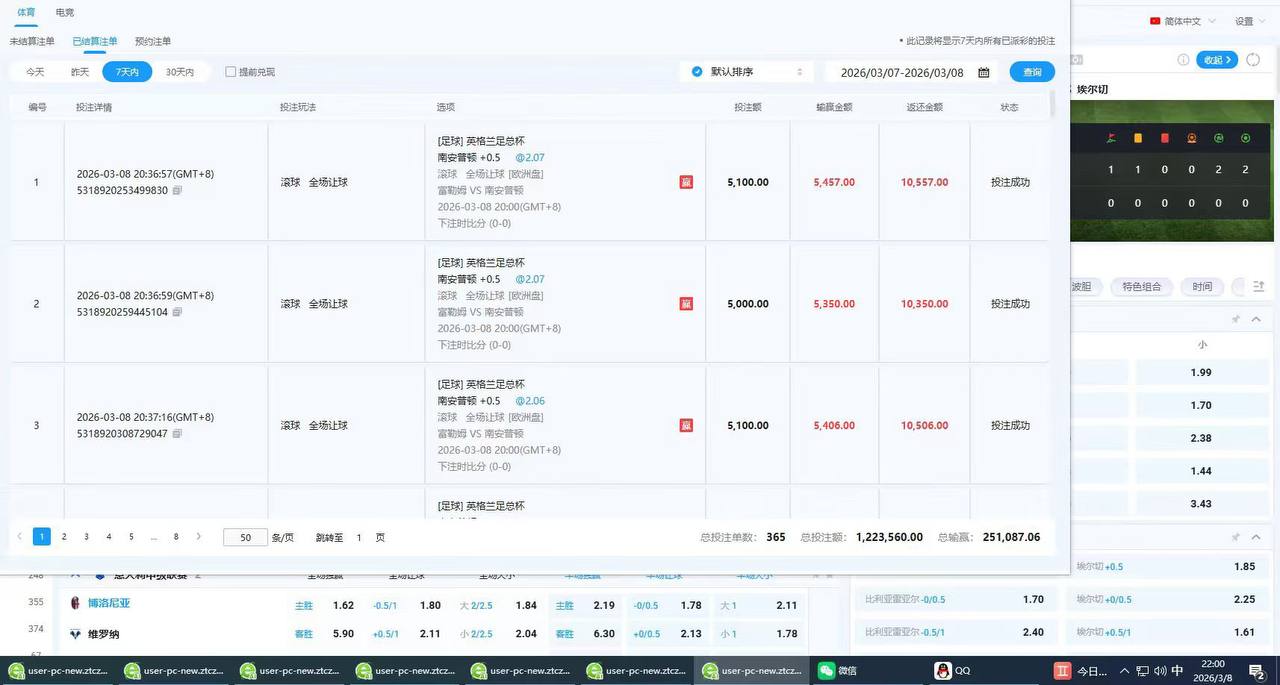Open the 简体中文 language dropdown
Screen dimensions: 1280x685
pos(1189,21)
